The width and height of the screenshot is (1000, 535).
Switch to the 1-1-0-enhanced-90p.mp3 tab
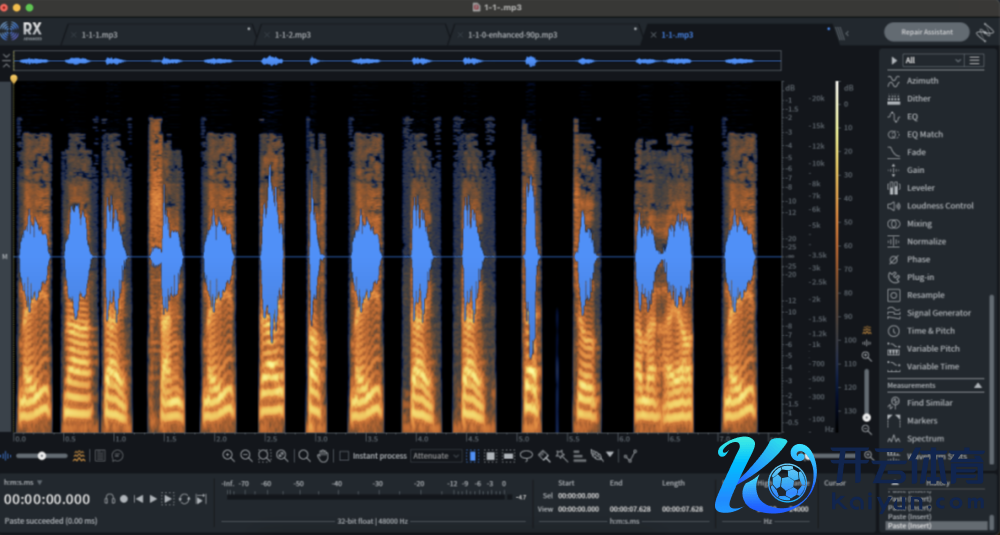pos(512,35)
